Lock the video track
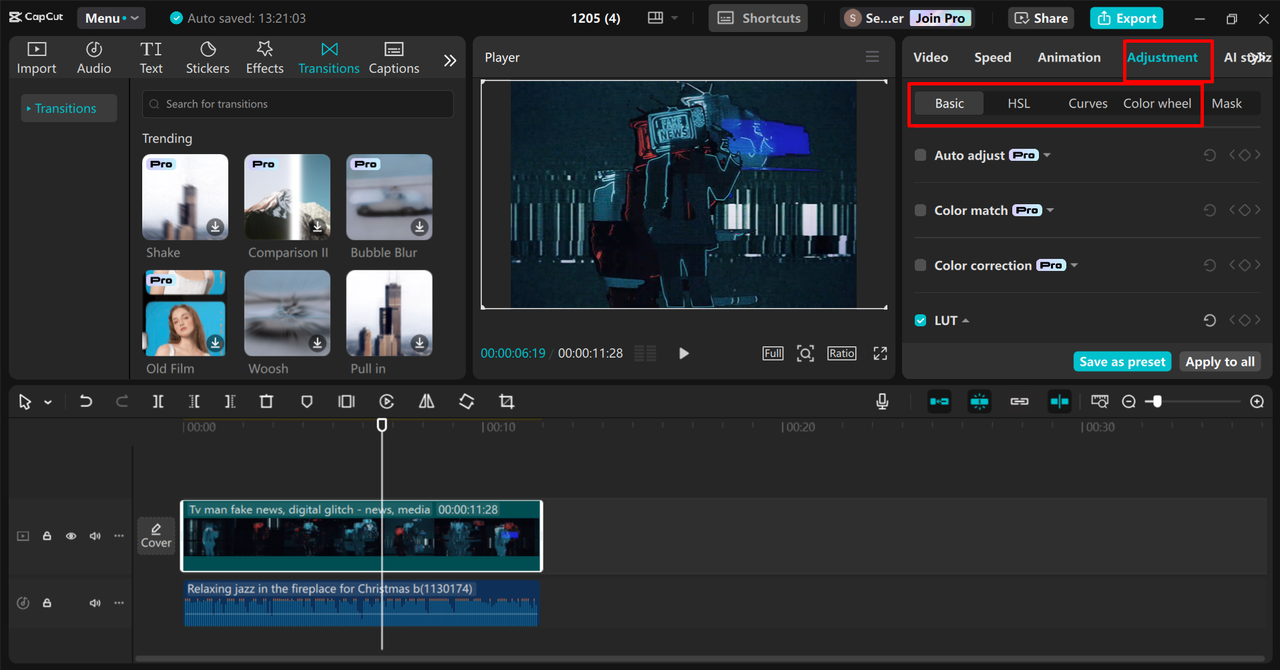Image resolution: width=1280 pixels, height=670 pixels. pyautogui.click(x=47, y=536)
